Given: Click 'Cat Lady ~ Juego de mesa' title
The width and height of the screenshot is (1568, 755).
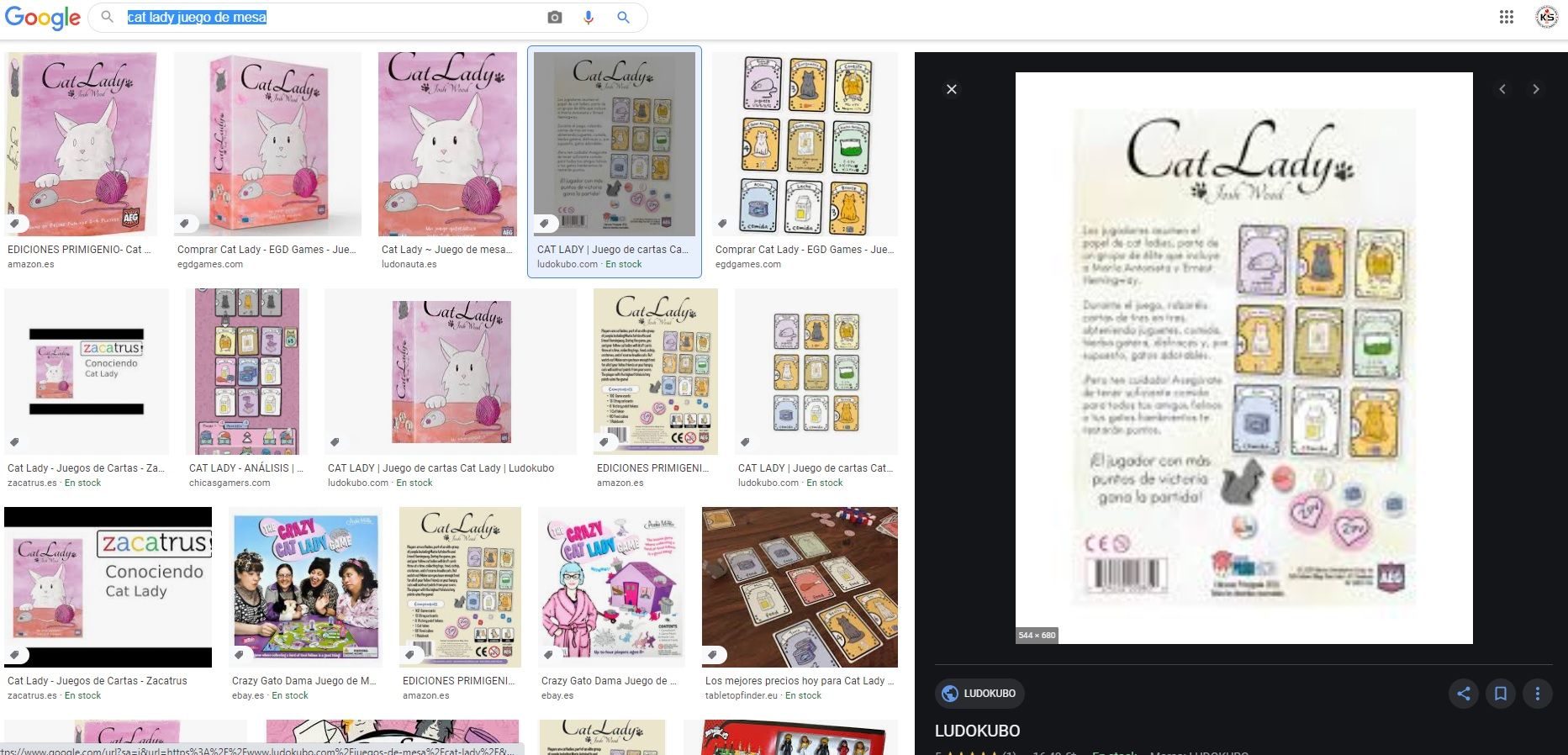Looking at the screenshot, I should click(446, 250).
